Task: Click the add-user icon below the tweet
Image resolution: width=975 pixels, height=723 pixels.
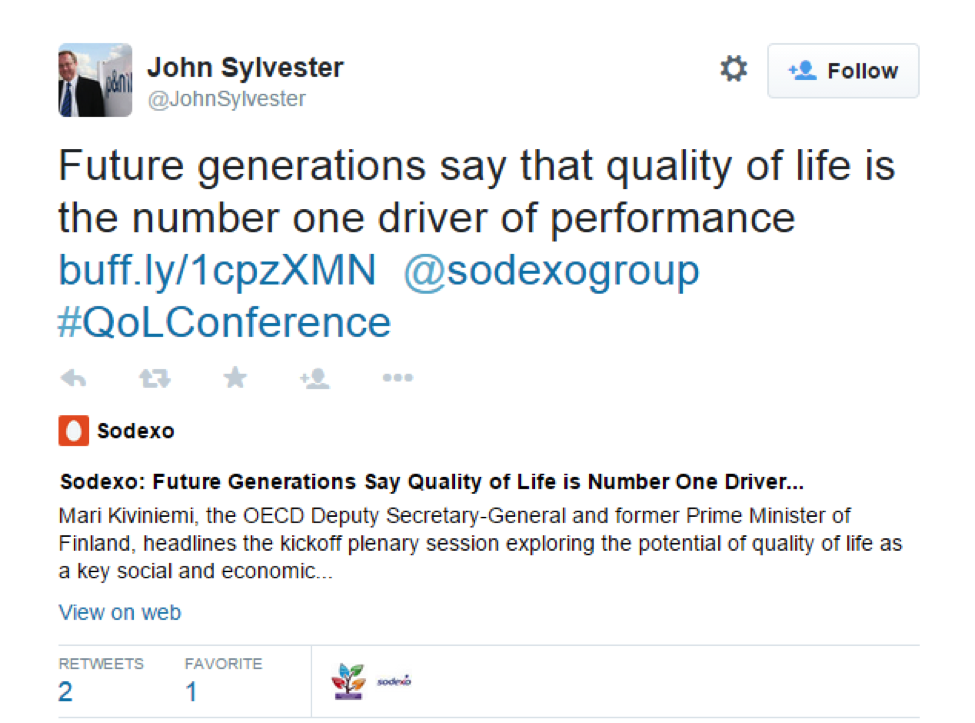Action: (315, 378)
